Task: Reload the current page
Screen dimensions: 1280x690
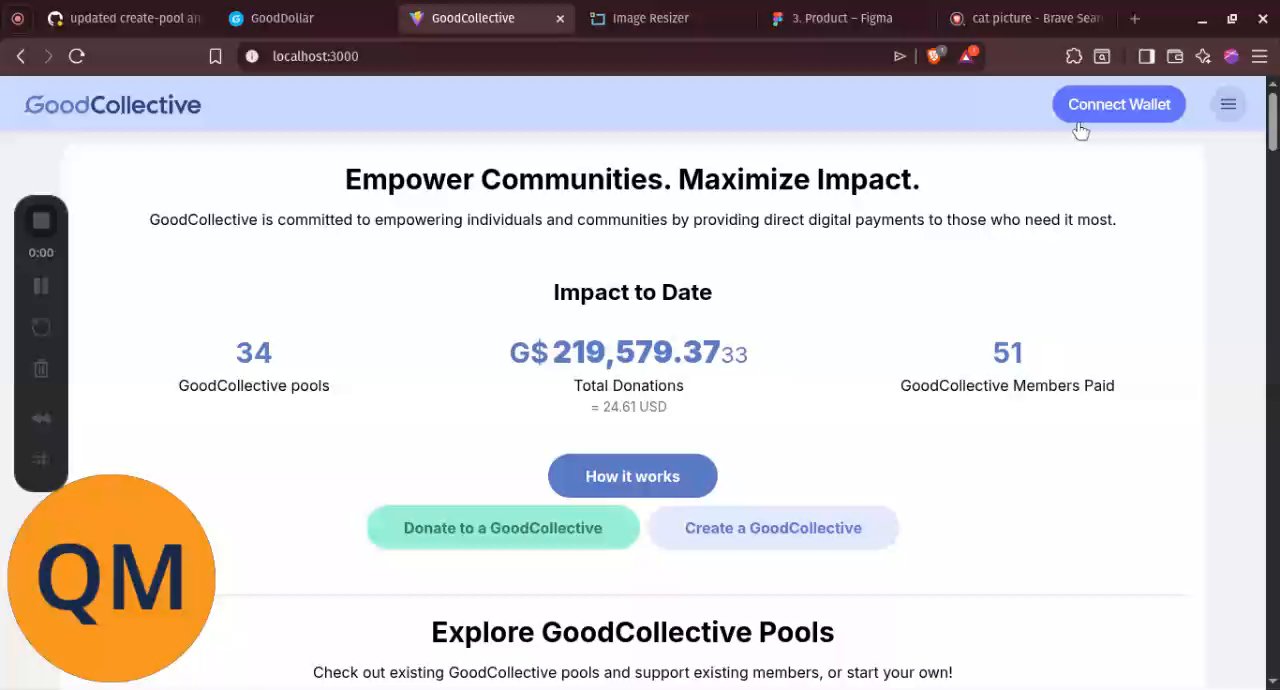Action: click(76, 56)
